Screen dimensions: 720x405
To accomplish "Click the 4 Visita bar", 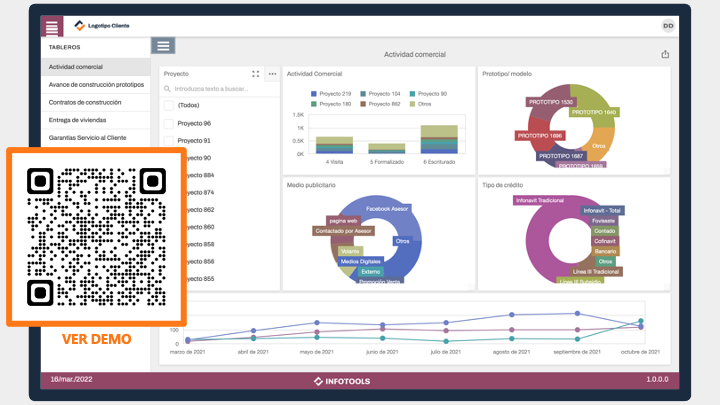I will pyautogui.click(x=334, y=145).
